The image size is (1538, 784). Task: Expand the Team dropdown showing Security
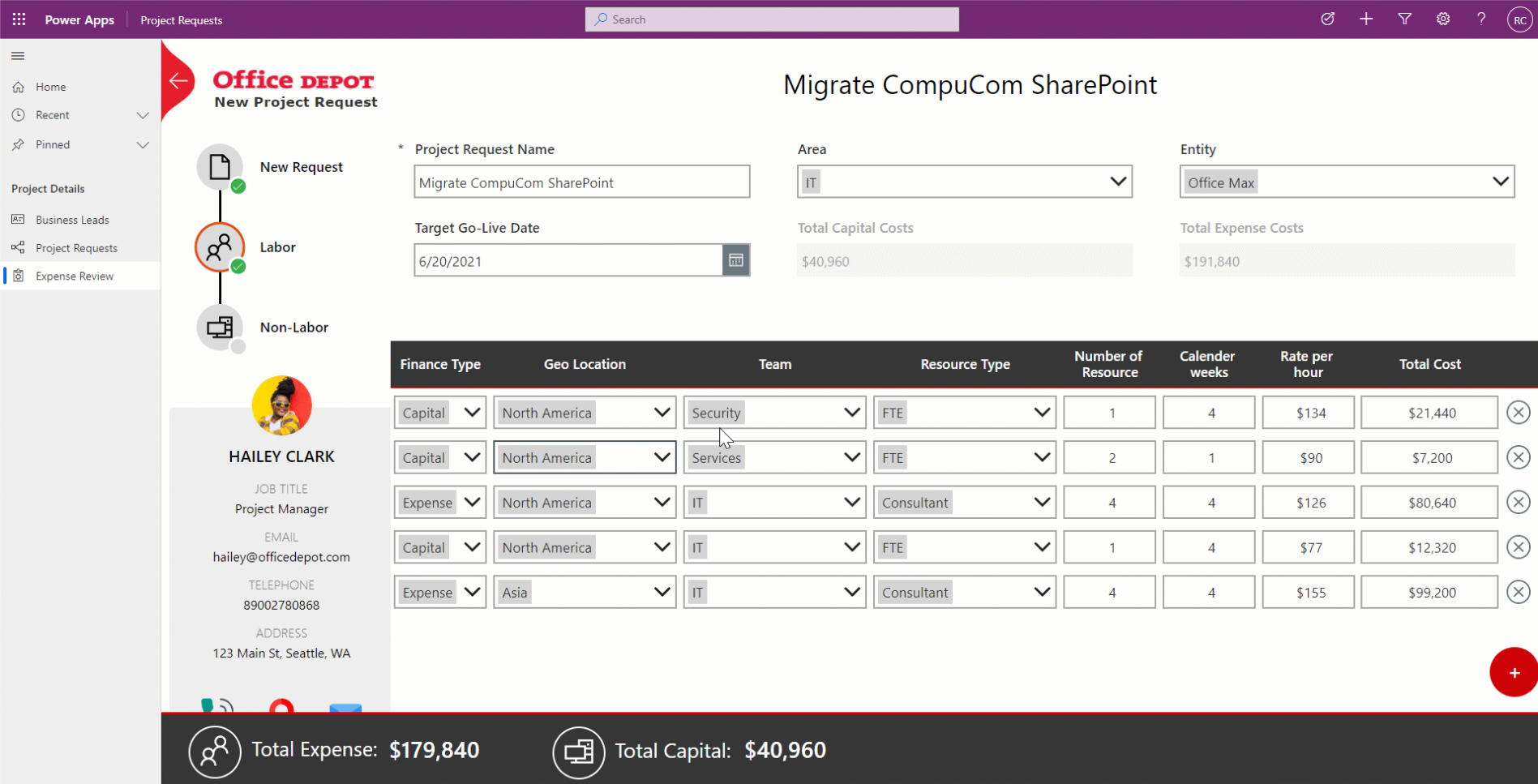(x=851, y=413)
